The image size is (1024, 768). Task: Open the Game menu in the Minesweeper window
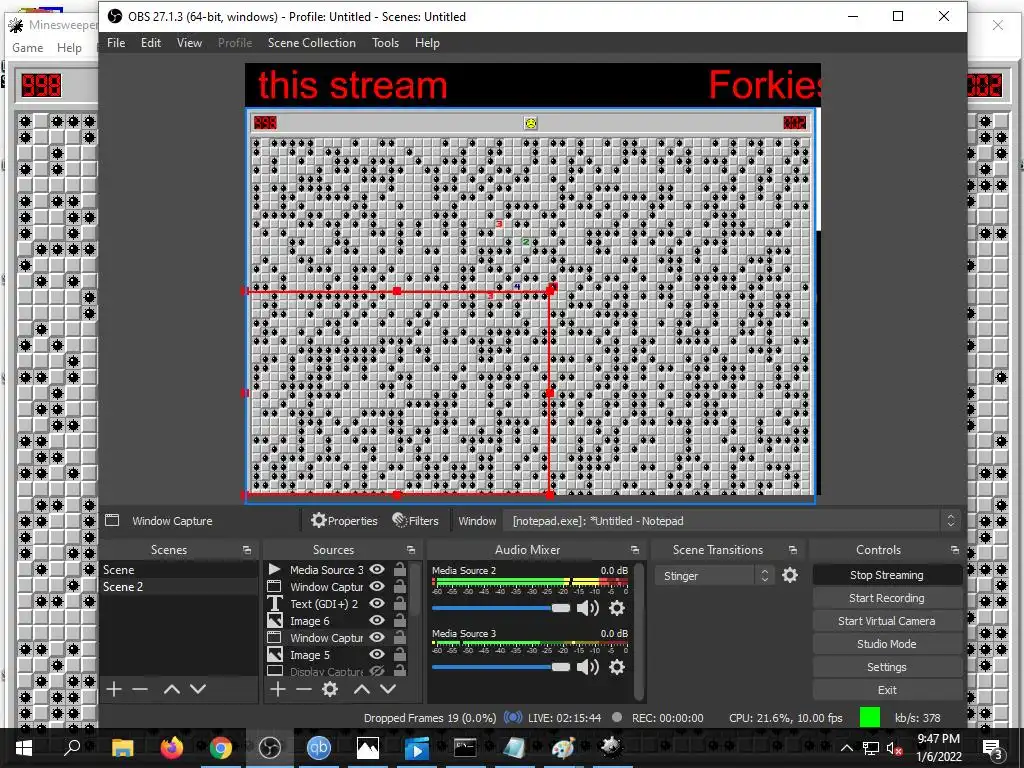point(27,48)
